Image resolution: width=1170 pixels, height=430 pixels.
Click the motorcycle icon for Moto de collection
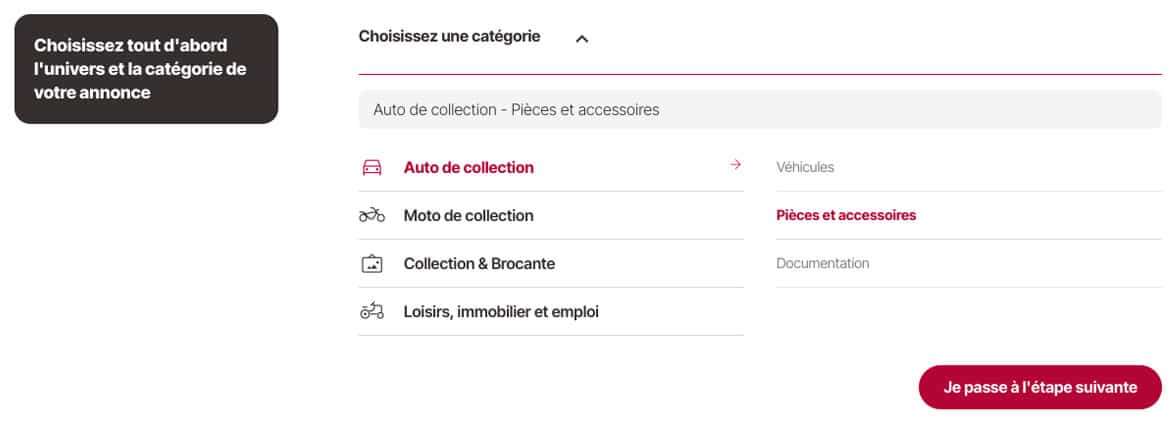point(371,215)
